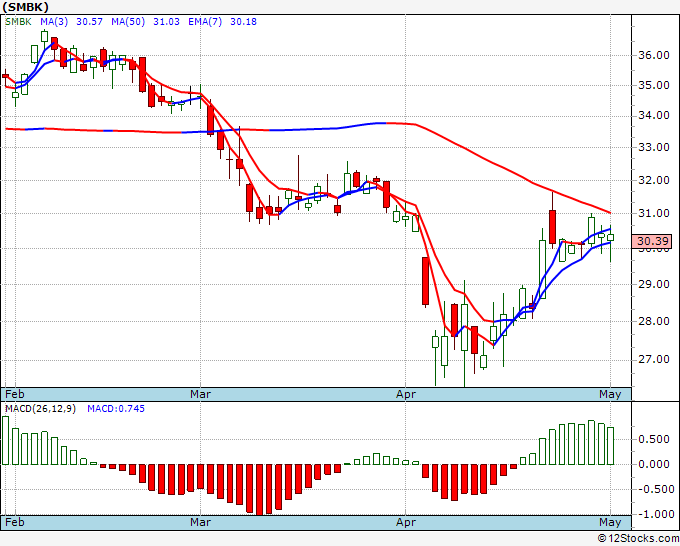The width and height of the screenshot is (680, 546).
Task: Click the MA(50) value 31.03
Action: pos(166,22)
